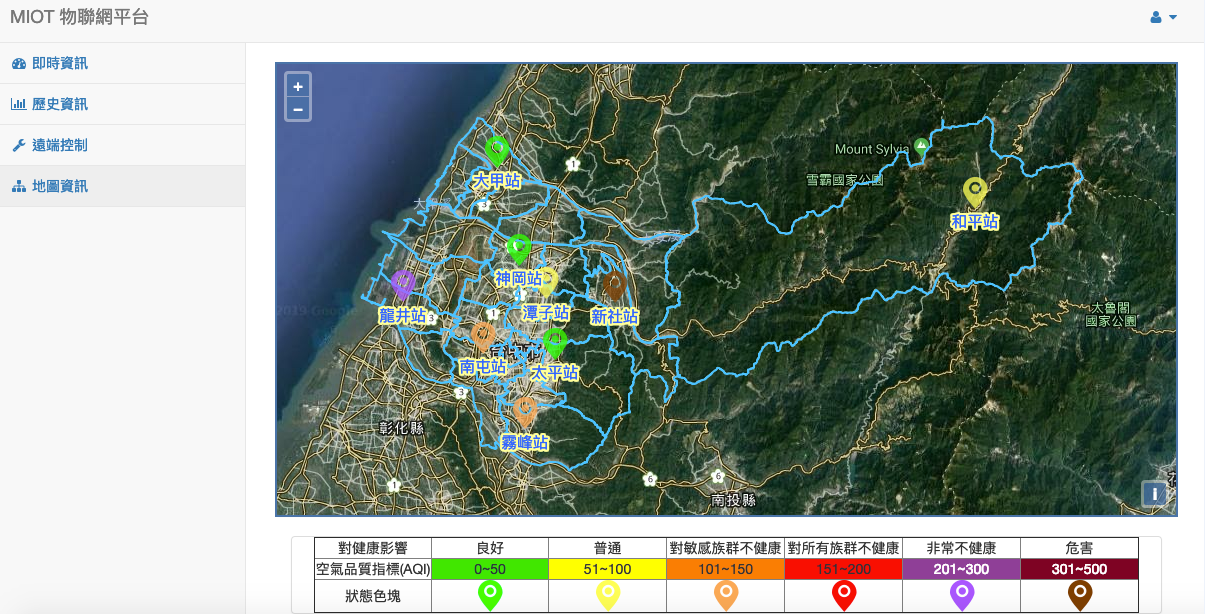Zoom out the map with minus button
Viewport: 1205px width, 614px height.
coord(298,109)
